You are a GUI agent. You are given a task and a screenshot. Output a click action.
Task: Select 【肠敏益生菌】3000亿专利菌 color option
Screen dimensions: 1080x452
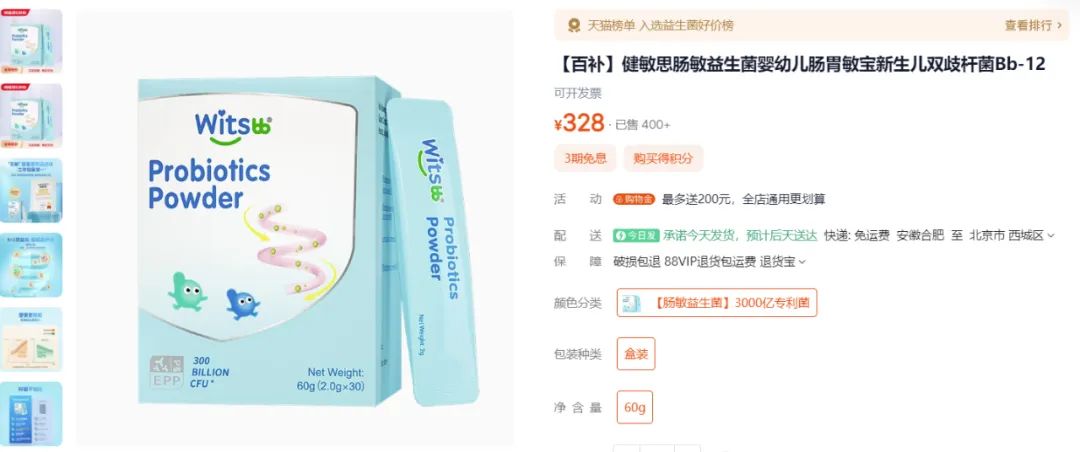coord(717,302)
